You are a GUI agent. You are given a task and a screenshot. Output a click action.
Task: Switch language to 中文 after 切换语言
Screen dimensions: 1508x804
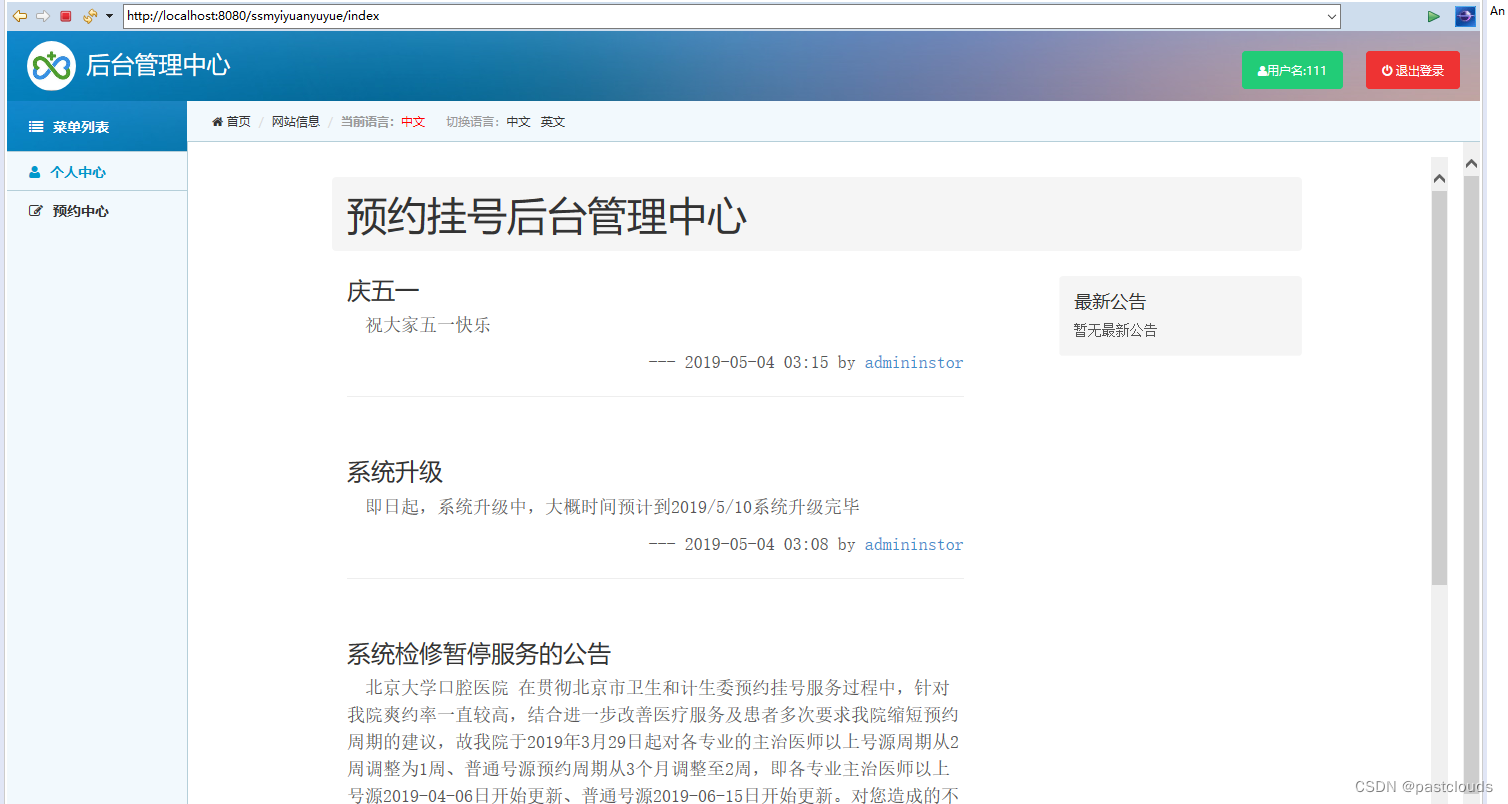518,122
